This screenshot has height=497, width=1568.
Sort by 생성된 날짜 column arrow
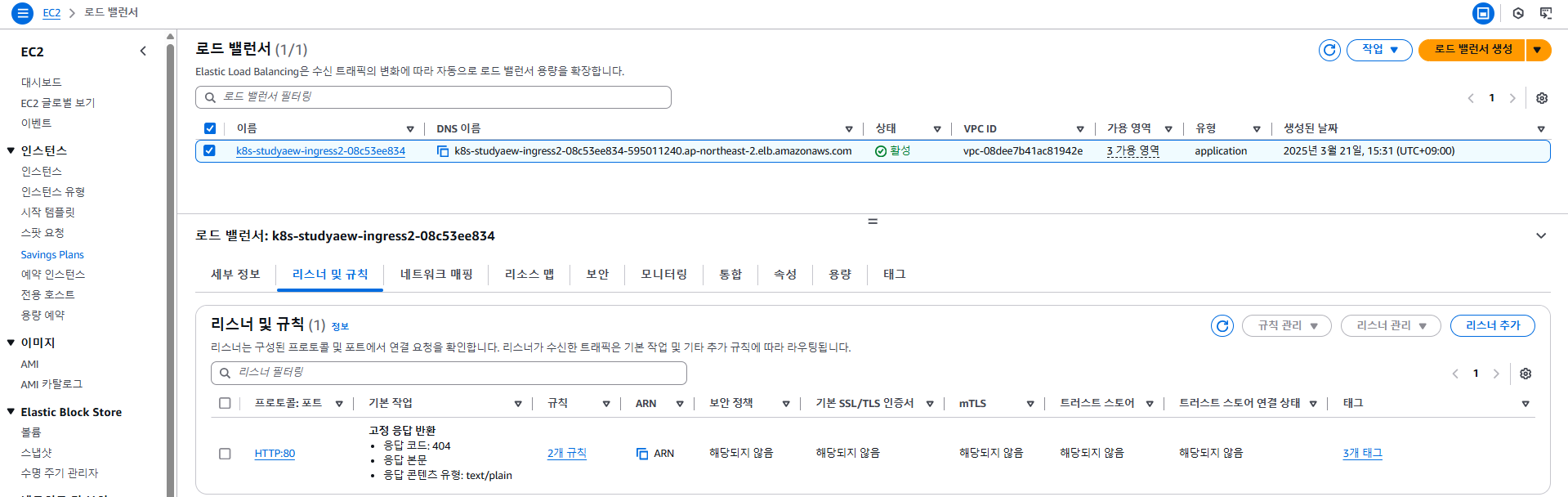tap(1541, 129)
